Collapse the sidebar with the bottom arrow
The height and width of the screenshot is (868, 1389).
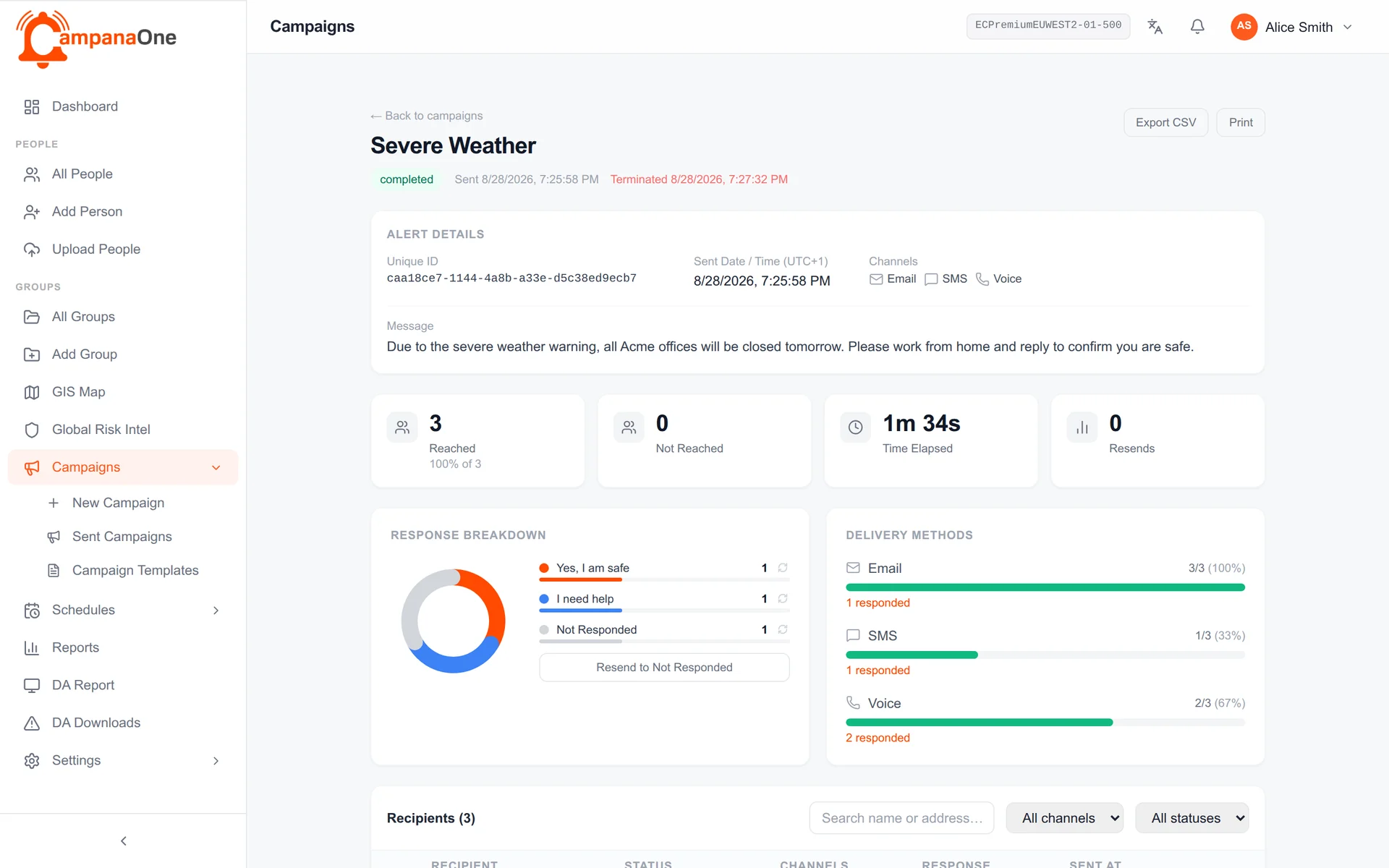123,841
